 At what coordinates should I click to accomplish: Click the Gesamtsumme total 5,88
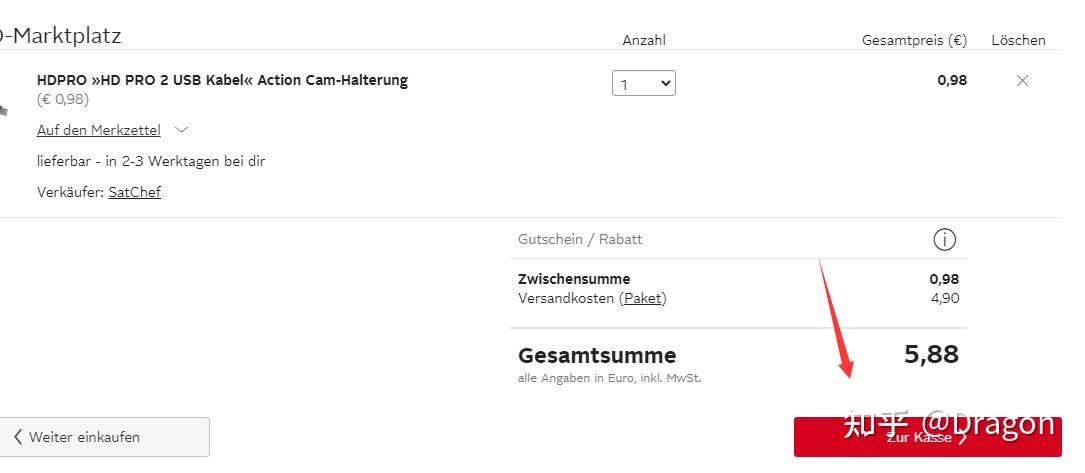[931, 354]
